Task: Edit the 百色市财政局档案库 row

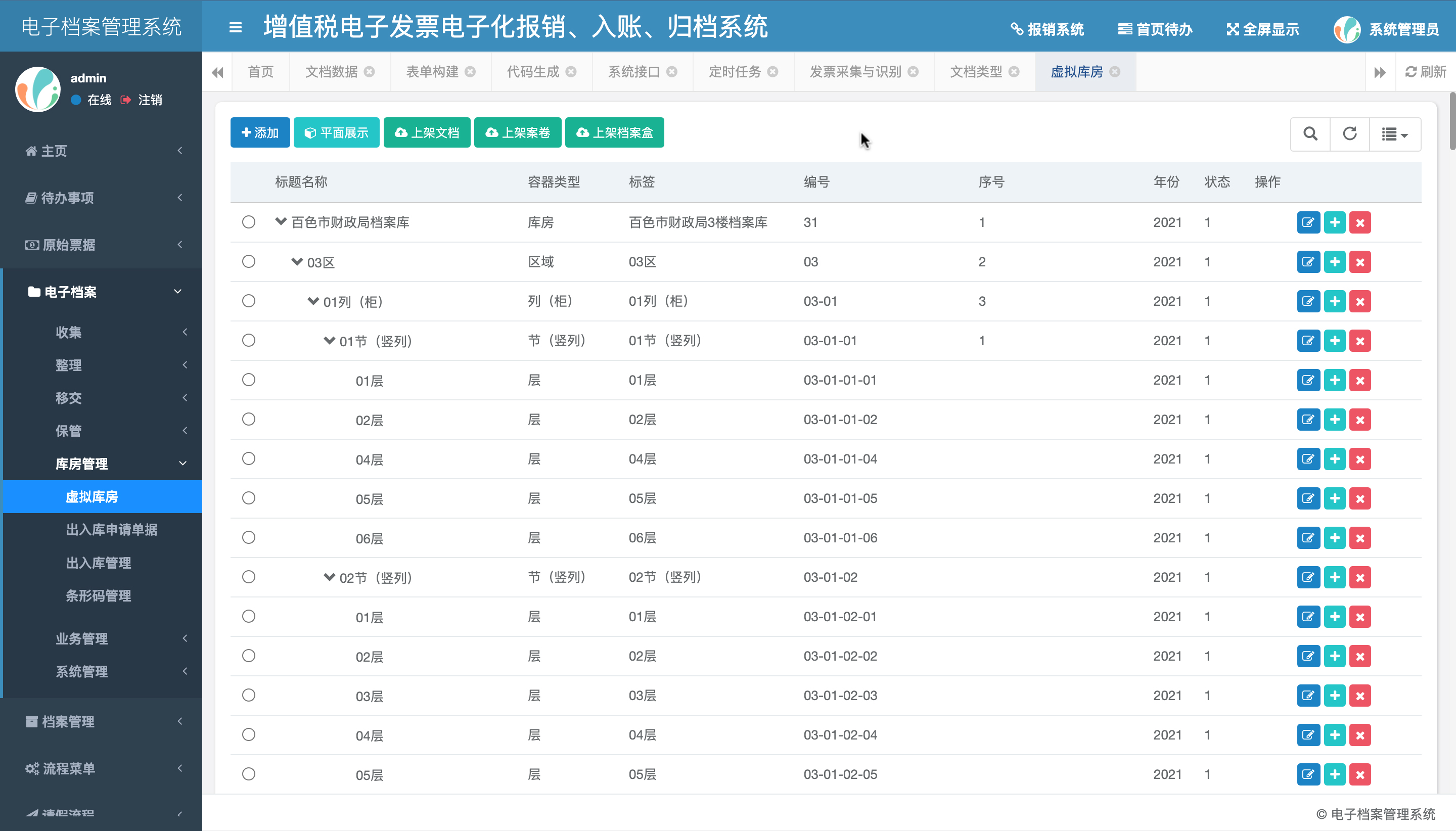Action: coord(1308,222)
